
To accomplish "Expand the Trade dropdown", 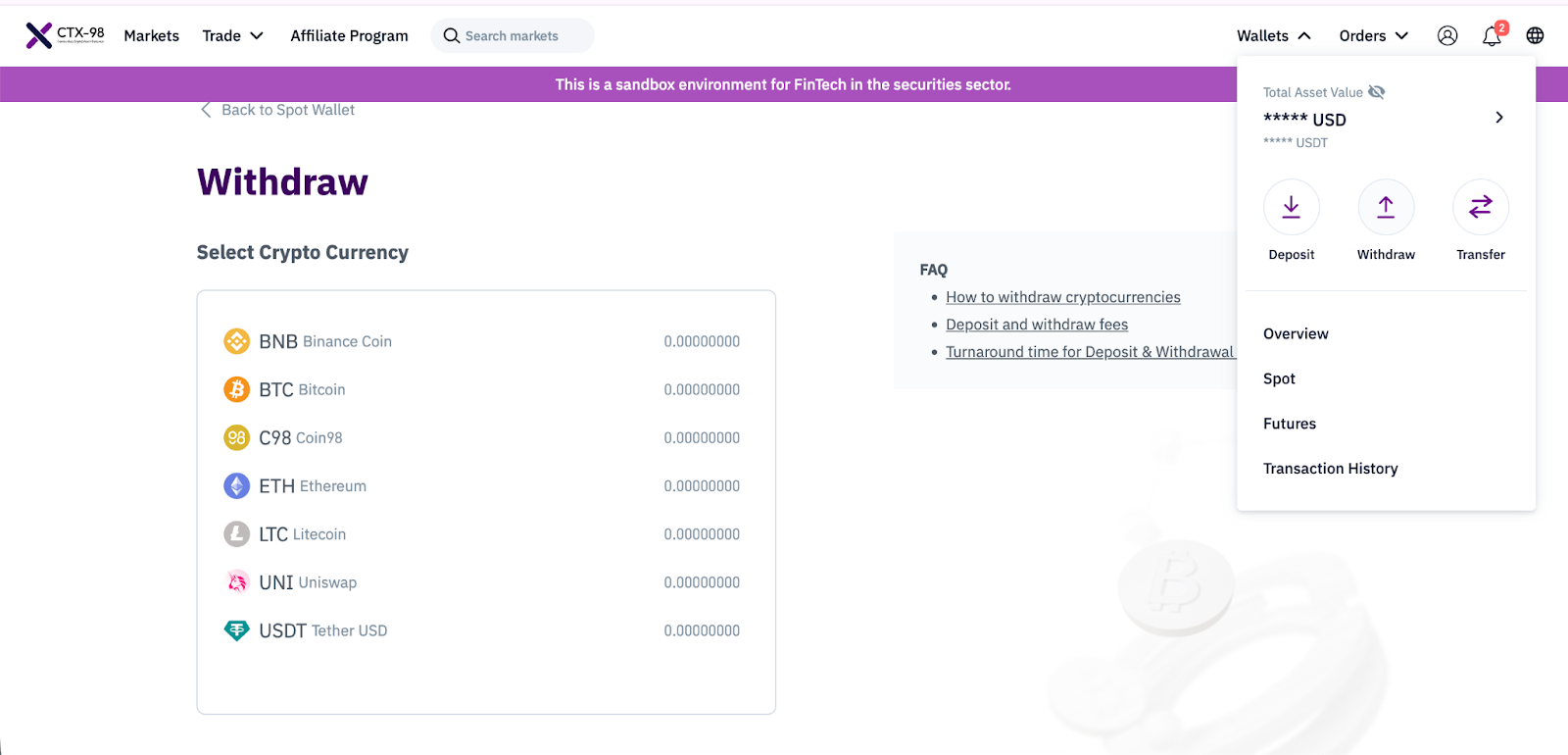I will point(233,35).
